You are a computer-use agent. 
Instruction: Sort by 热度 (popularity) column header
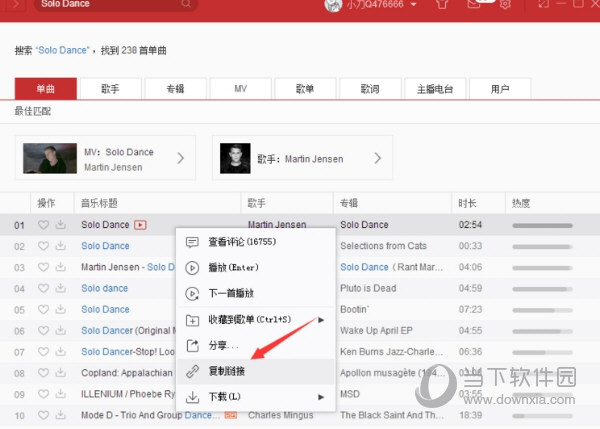point(553,203)
